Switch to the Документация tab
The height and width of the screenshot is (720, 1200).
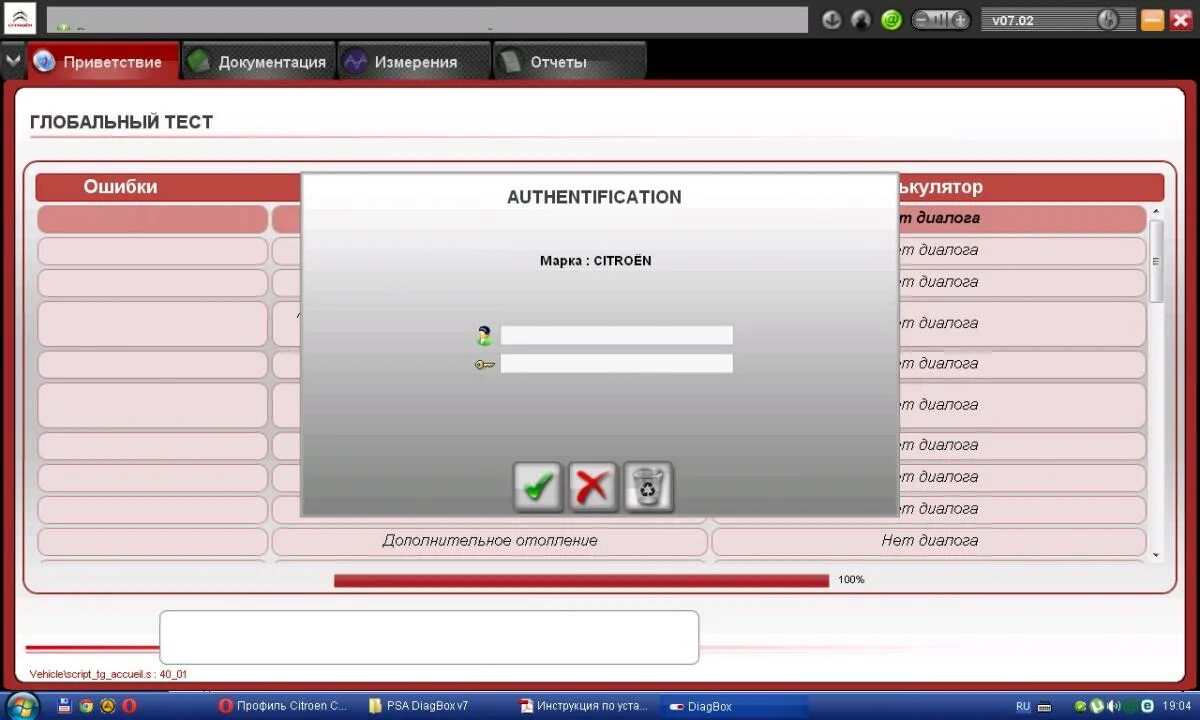click(x=260, y=62)
